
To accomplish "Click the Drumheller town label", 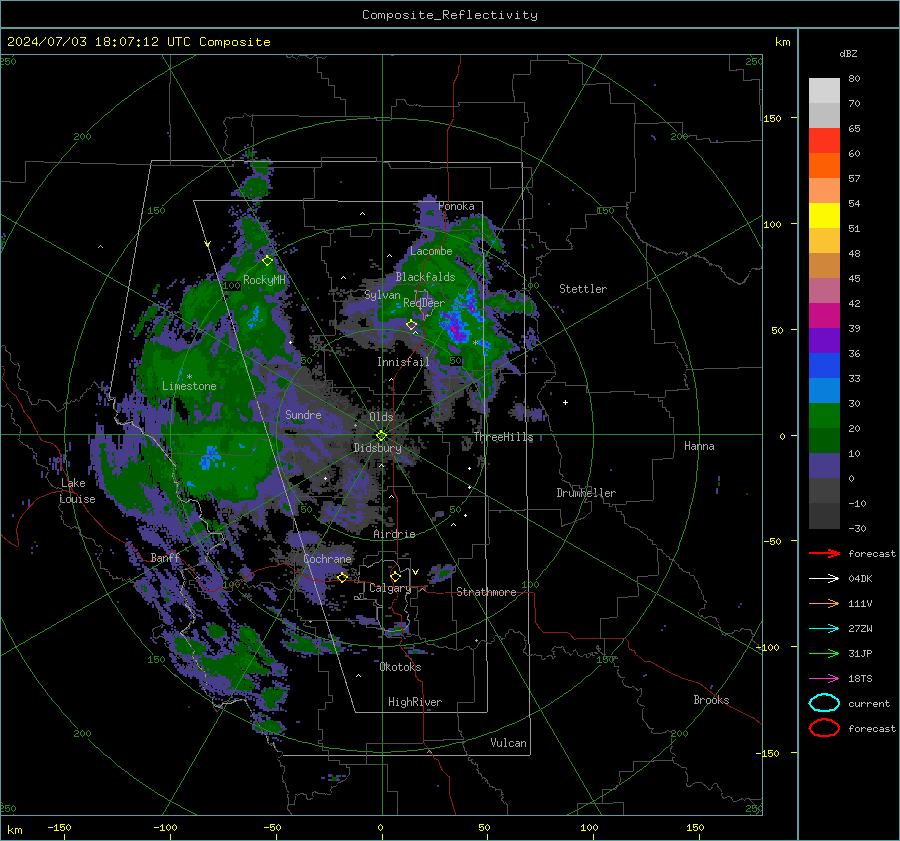I will [586, 493].
